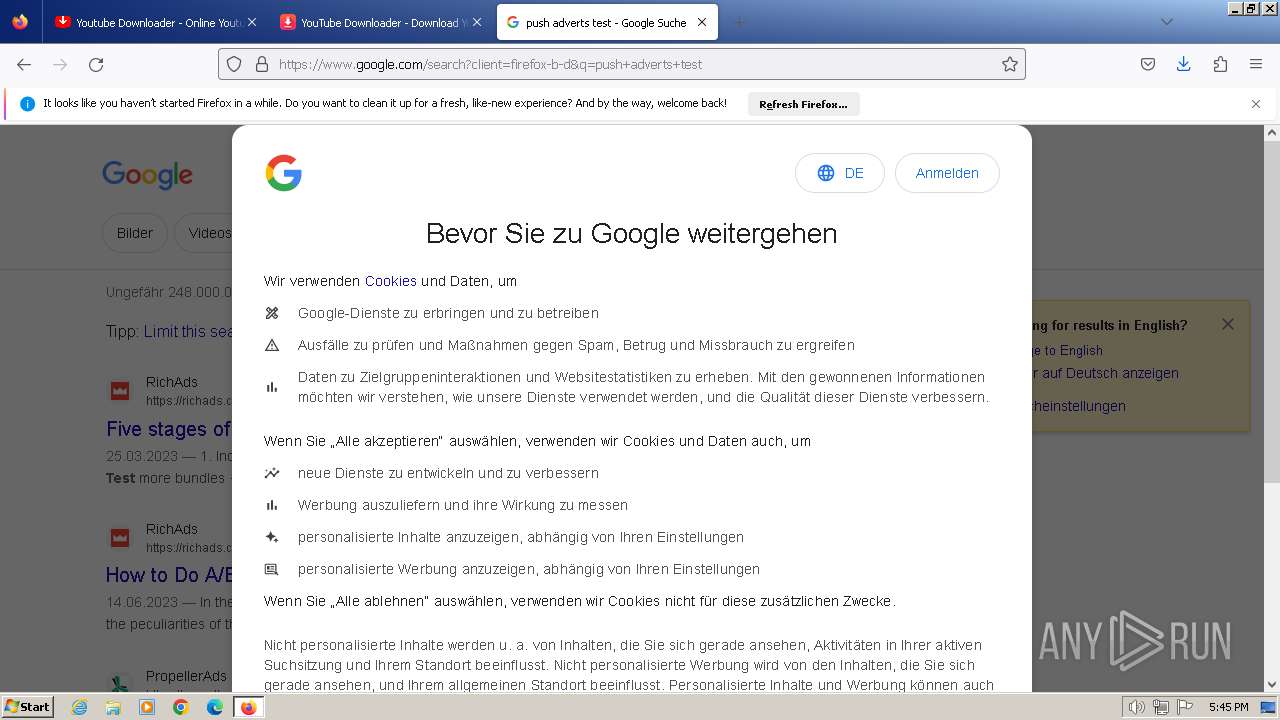Click the PropellerAds result title

pyautogui.click(x=186, y=676)
